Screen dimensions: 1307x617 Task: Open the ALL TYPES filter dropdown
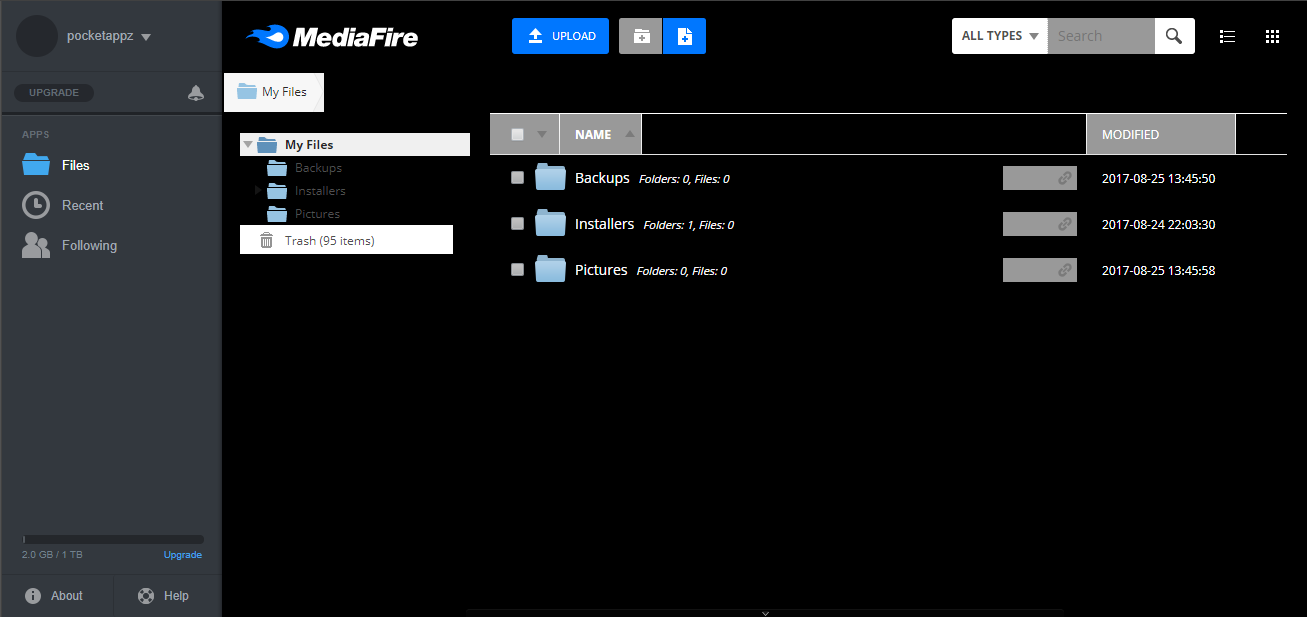point(998,35)
